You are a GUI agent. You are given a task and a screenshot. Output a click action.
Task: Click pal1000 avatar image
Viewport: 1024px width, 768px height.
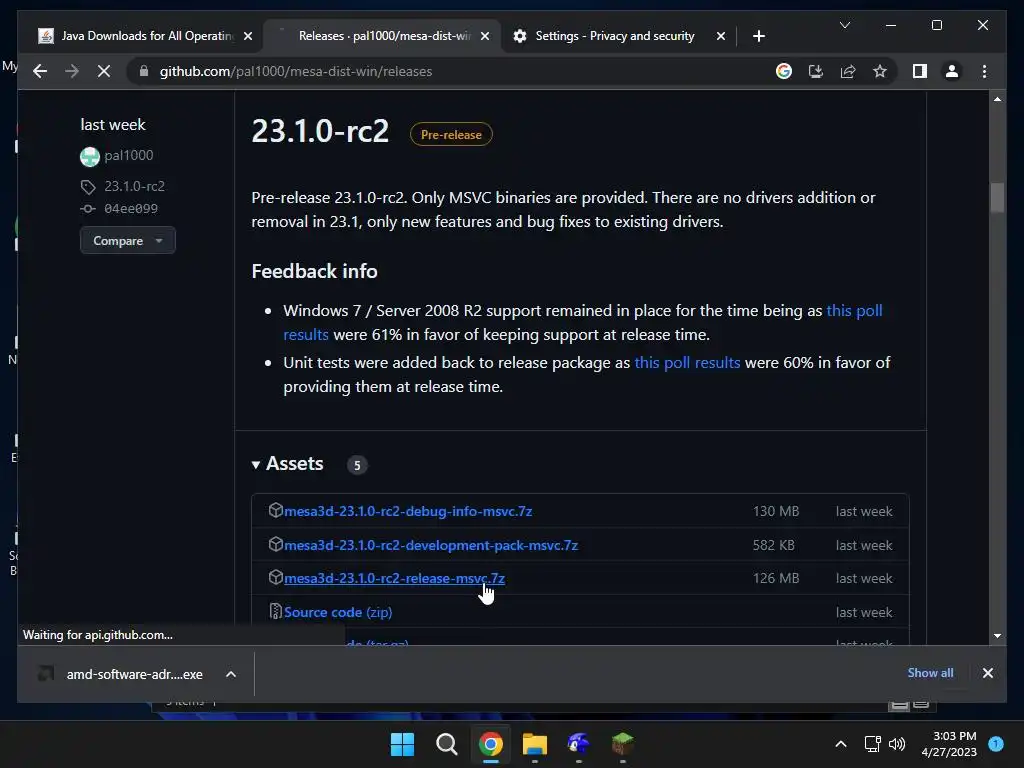89,157
